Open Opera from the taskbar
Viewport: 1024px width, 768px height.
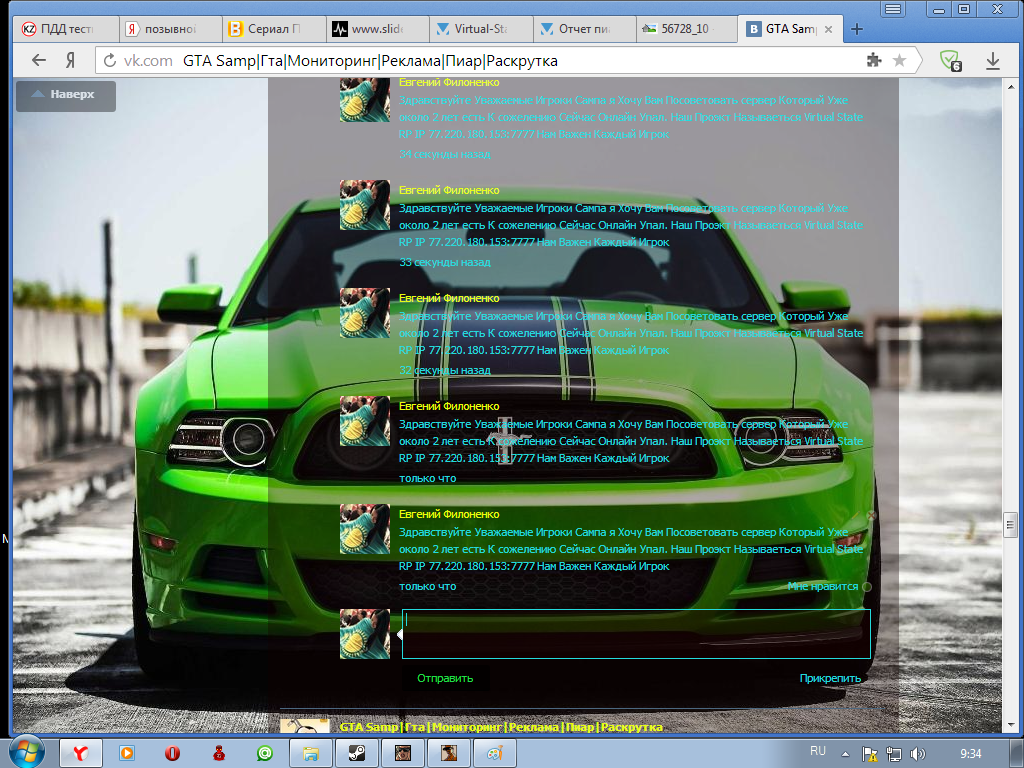(172, 754)
